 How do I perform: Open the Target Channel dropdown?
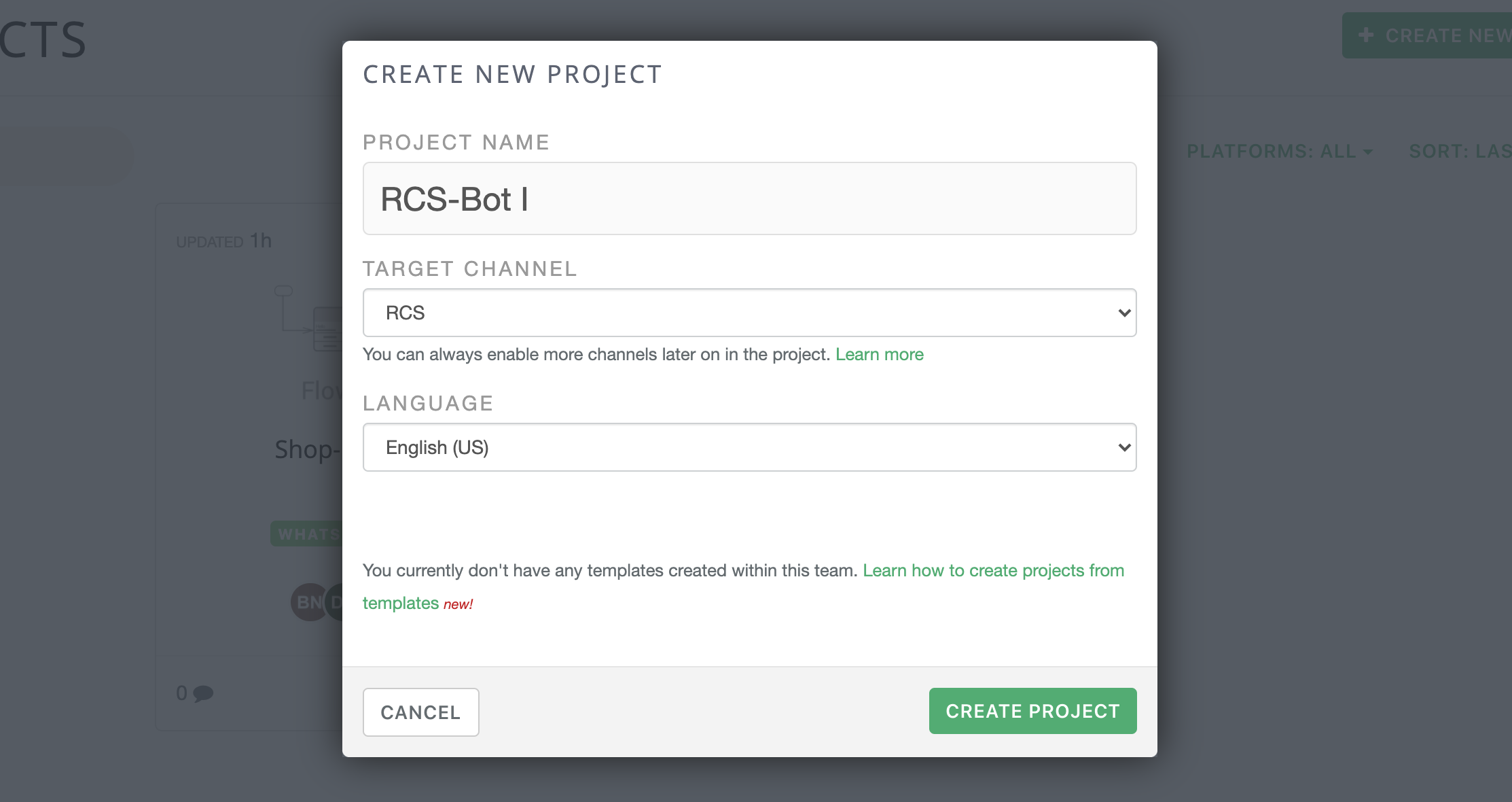(749, 313)
